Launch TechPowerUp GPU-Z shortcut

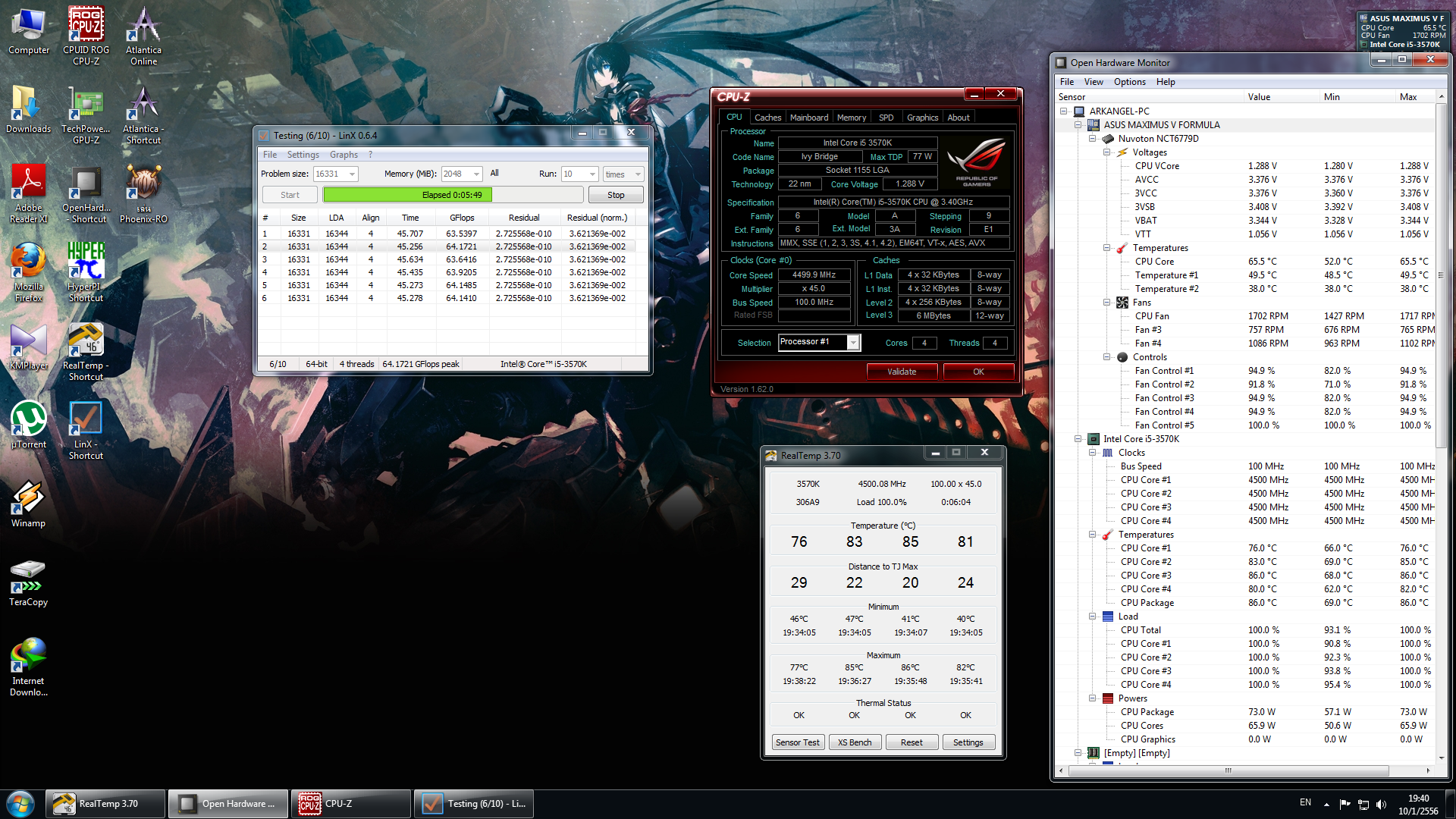click(x=86, y=115)
